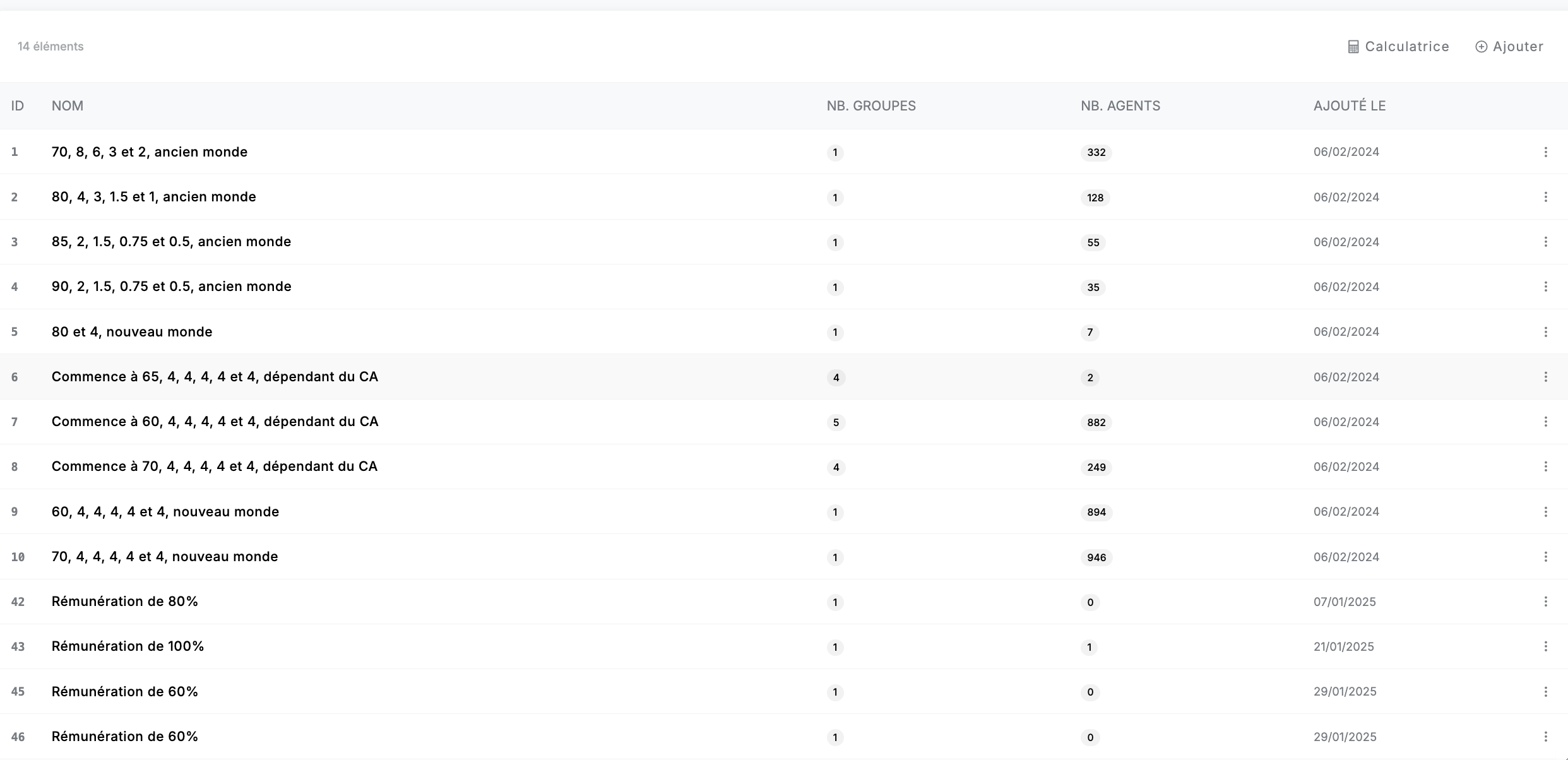The image size is (1568, 760).
Task: Open three-dot menu for row ID 7
Action: (1545, 422)
